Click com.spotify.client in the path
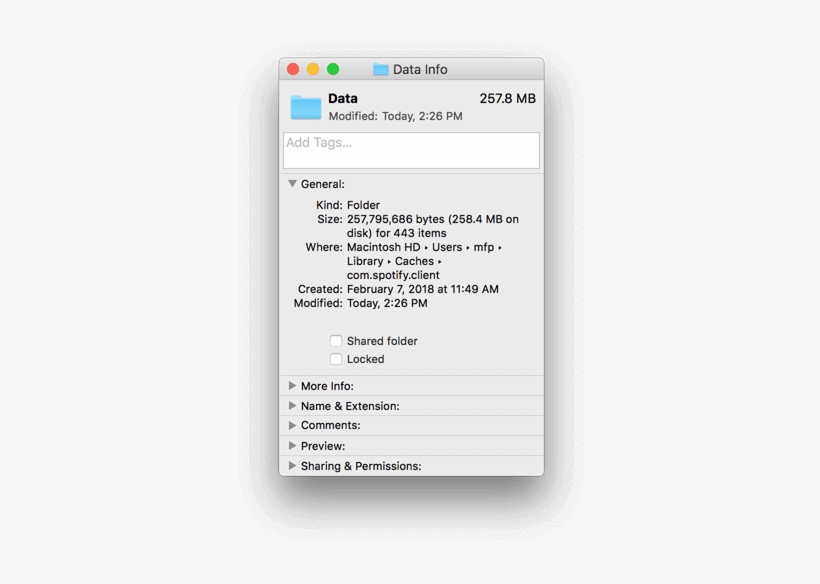This screenshot has height=584, width=820. (x=393, y=275)
